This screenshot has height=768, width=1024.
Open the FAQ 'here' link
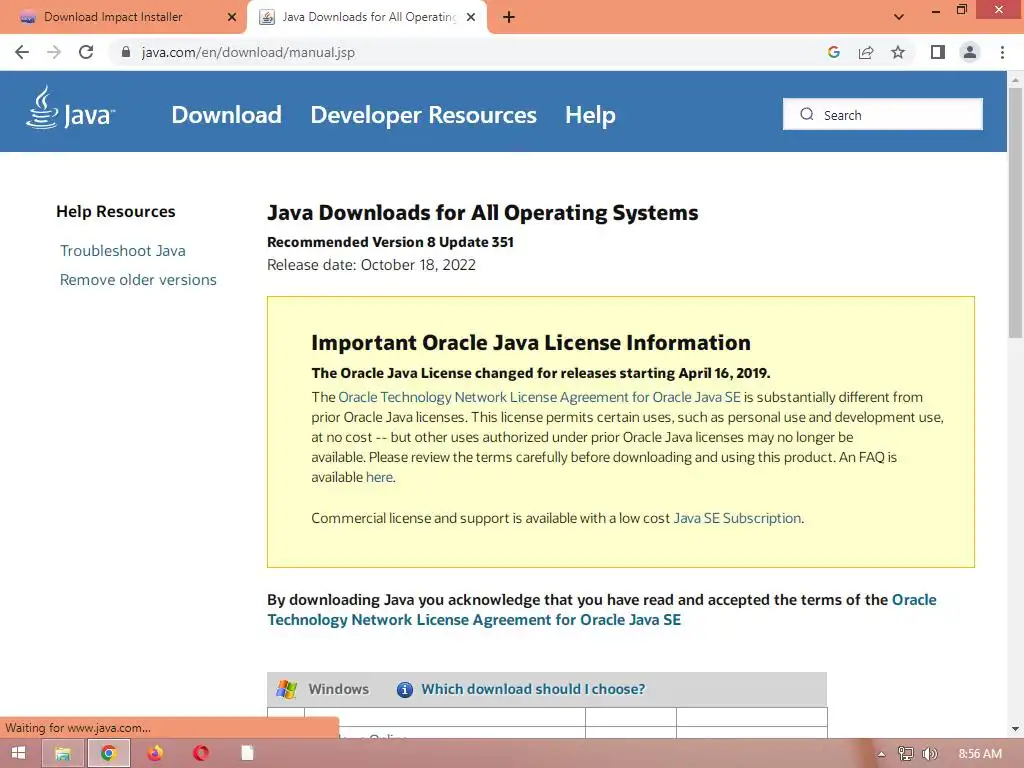(379, 477)
